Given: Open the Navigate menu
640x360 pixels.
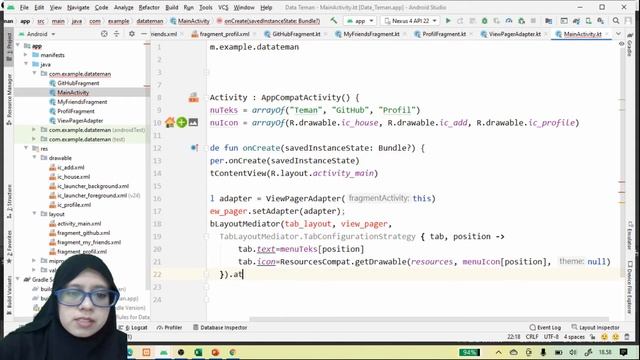Looking at the screenshot, I should pyautogui.click(x=78, y=7).
